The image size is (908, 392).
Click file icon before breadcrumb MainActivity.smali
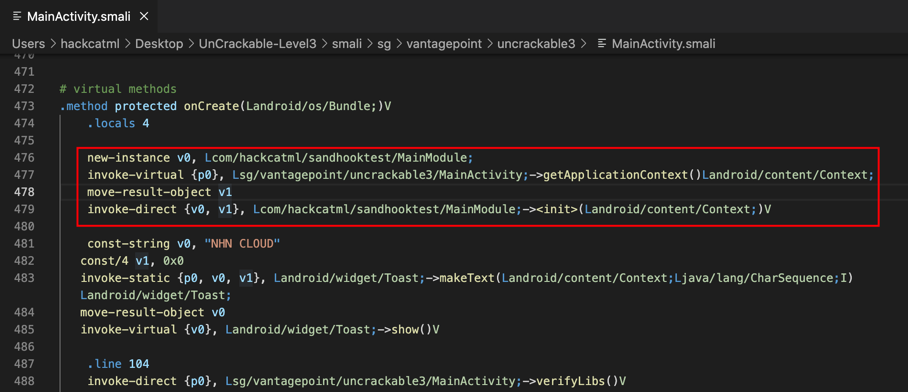click(602, 44)
